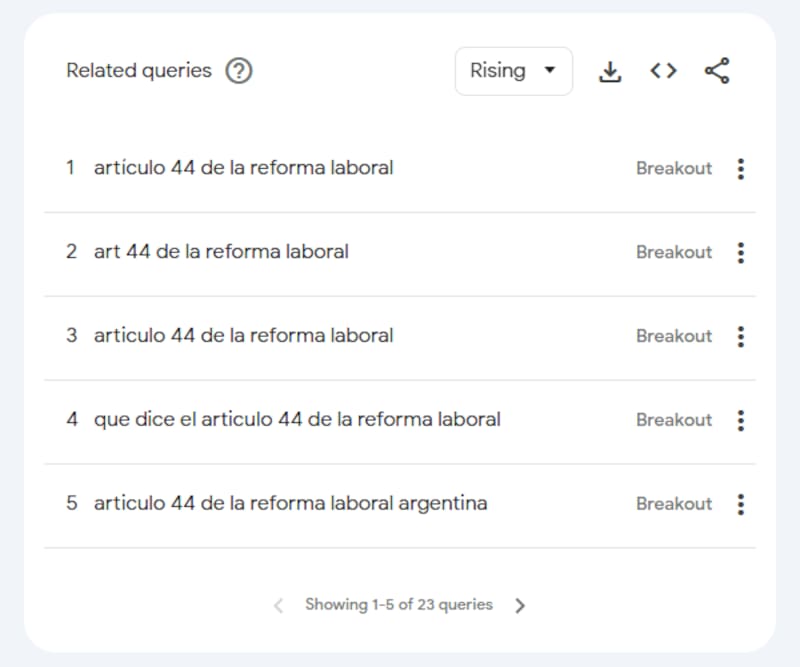Select query 'artículo 44 de la reforma laboral'
This screenshot has height=667, width=800.
(x=244, y=169)
